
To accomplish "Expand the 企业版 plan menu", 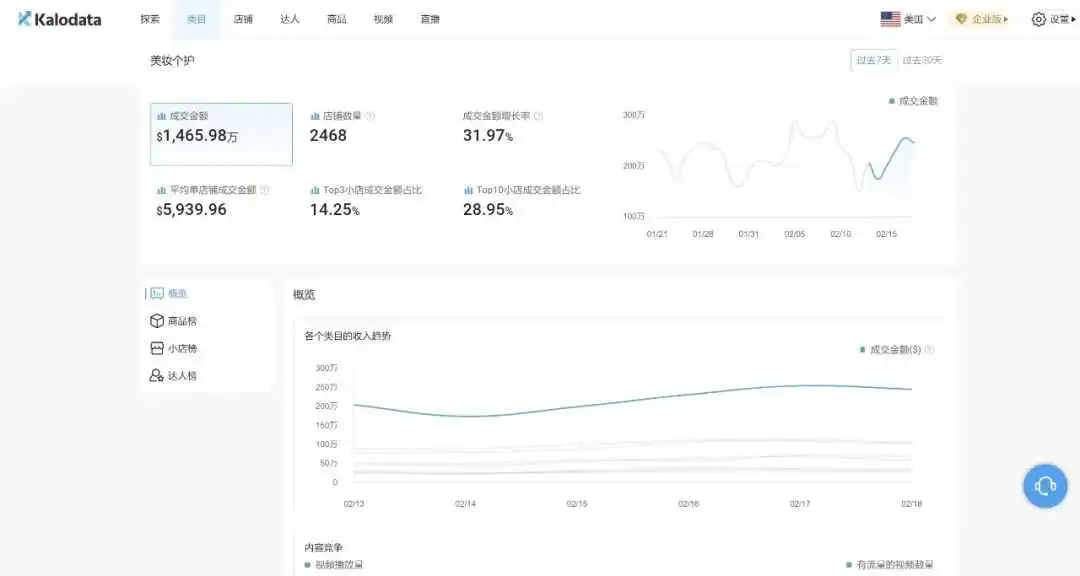I will pyautogui.click(x=982, y=19).
